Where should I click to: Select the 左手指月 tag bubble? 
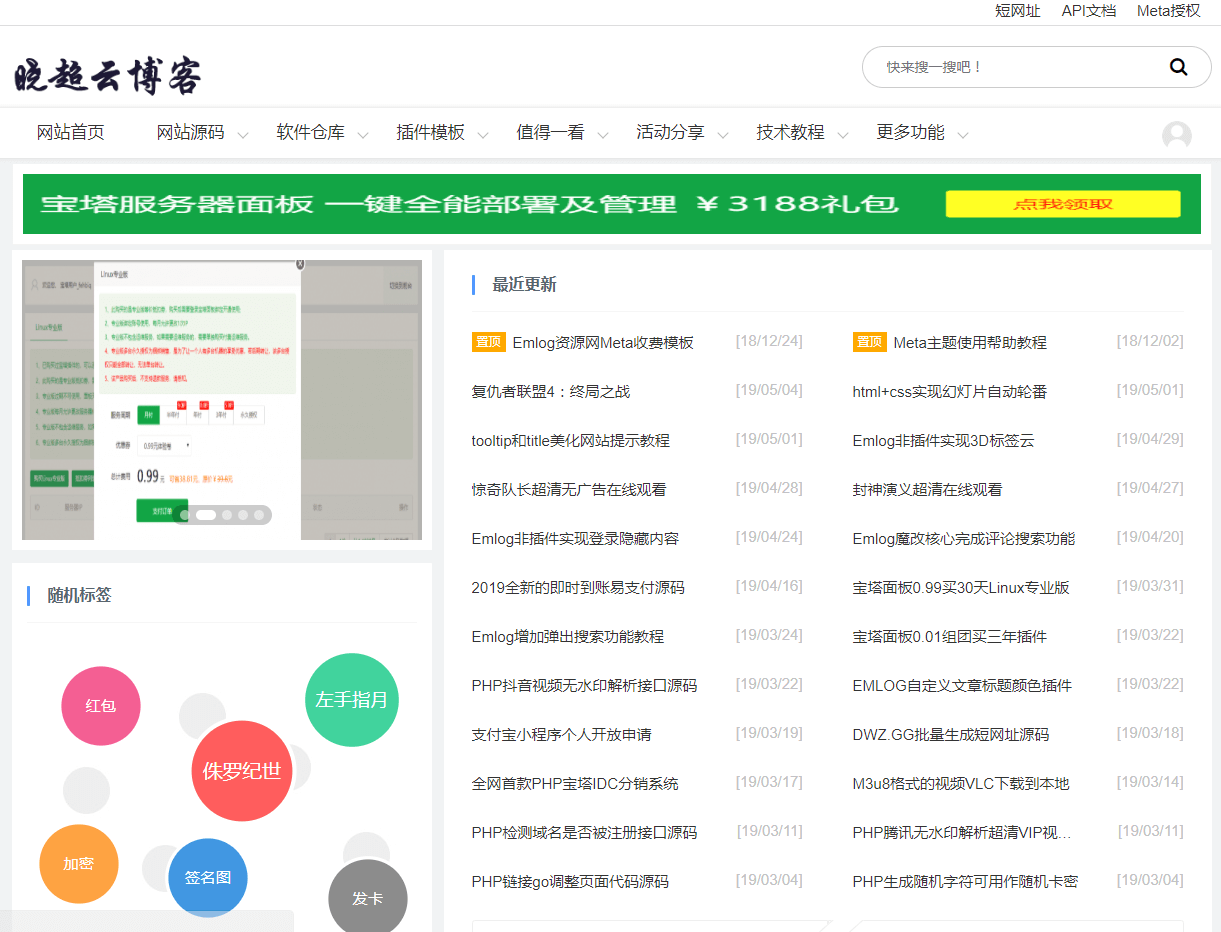pyautogui.click(x=351, y=700)
